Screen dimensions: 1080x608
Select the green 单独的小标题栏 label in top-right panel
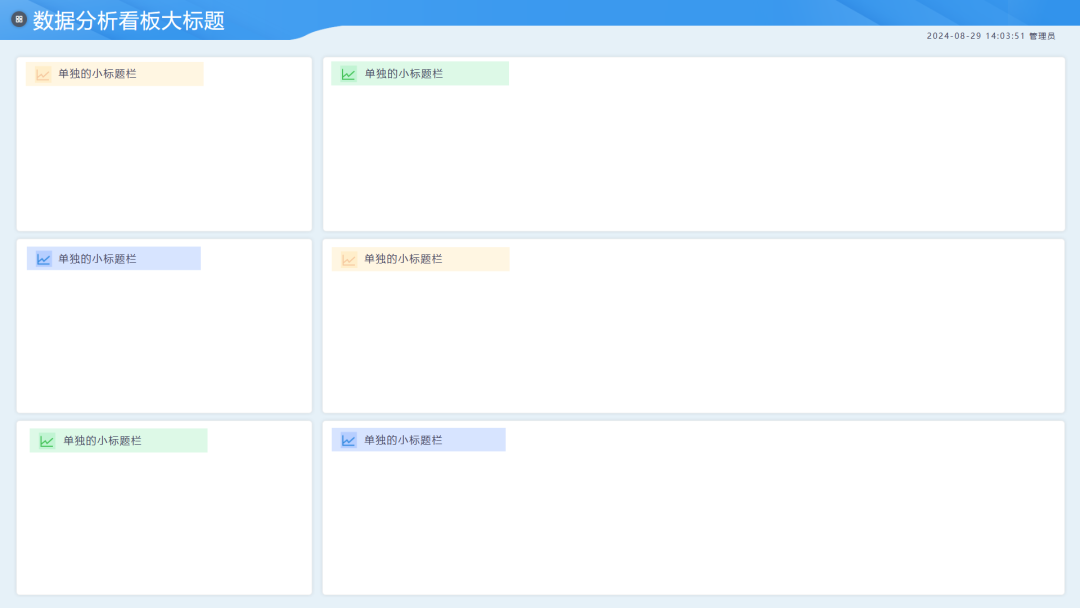[x=404, y=74]
